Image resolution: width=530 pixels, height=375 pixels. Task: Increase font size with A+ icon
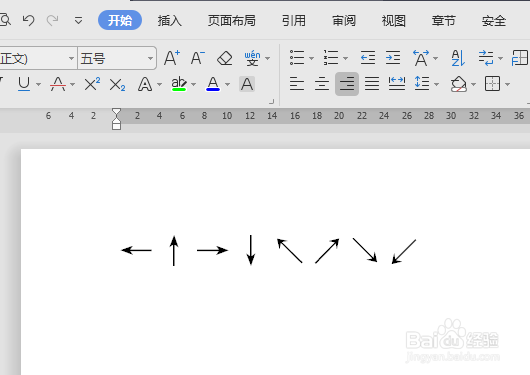click(x=172, y=58)
